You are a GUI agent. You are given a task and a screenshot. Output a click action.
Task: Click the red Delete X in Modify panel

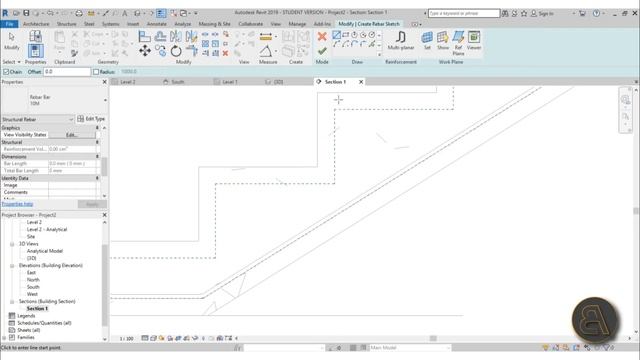(x=225, y=53)
